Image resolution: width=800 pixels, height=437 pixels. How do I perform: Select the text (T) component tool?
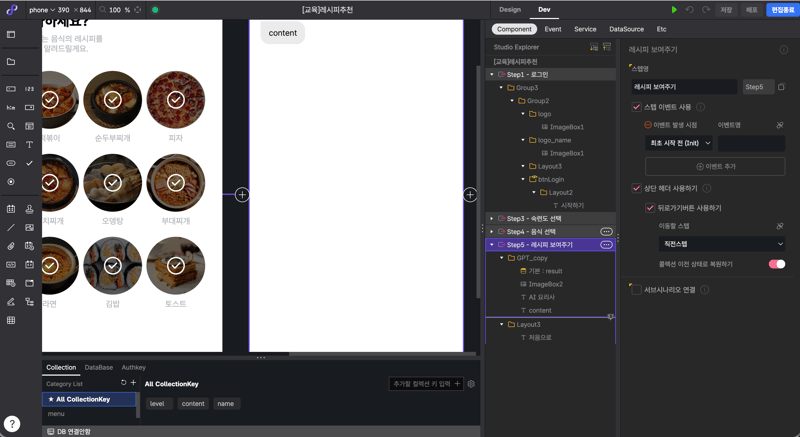pos(29,145)
